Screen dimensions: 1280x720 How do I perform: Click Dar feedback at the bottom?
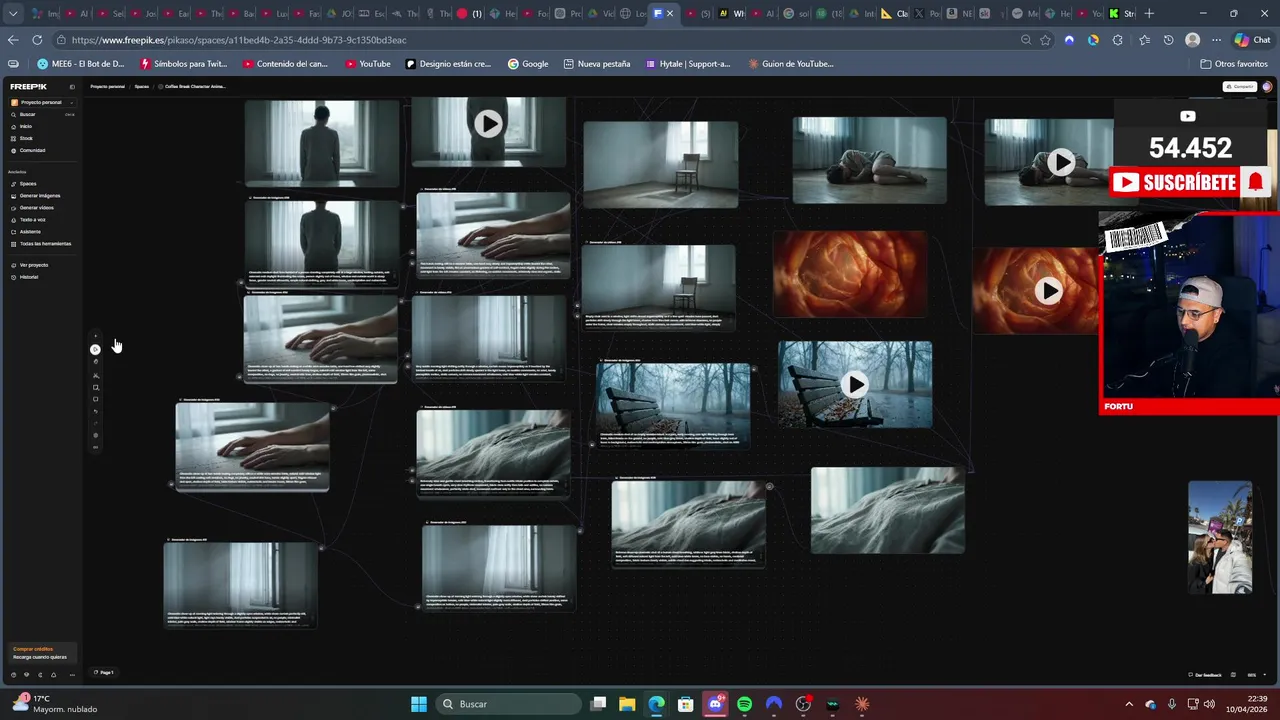(1205, 675)
